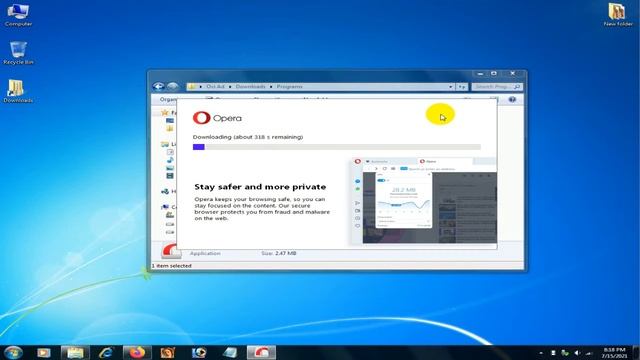
Task: Select the Homegroup icon in the navigation pane
Action: 165,191
